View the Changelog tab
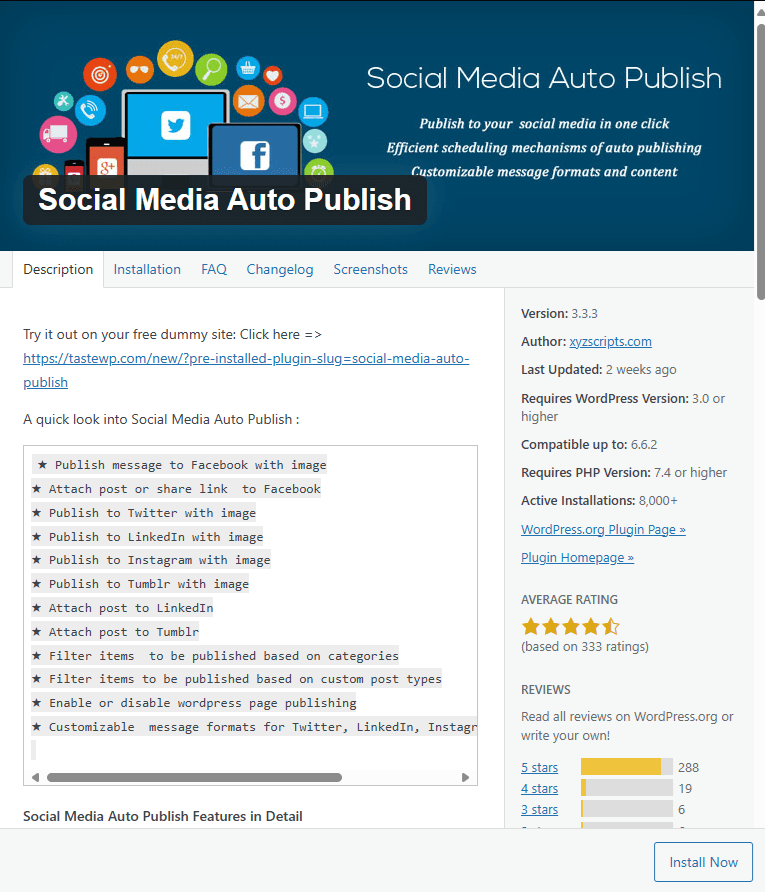 280,269
